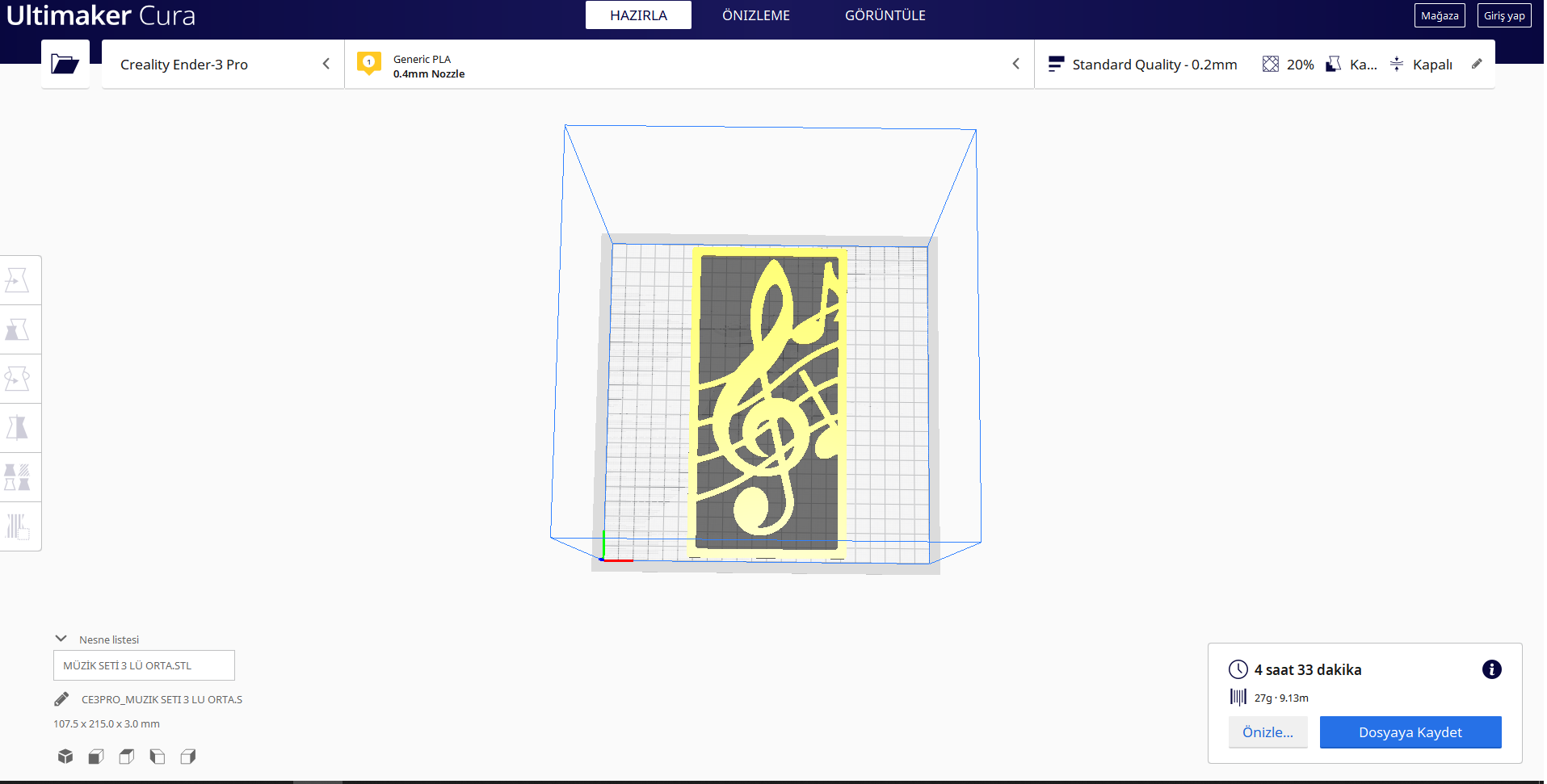1547x784 pixels.
Task: Switch to the 3D perspective view
Action: coord(65,757)
